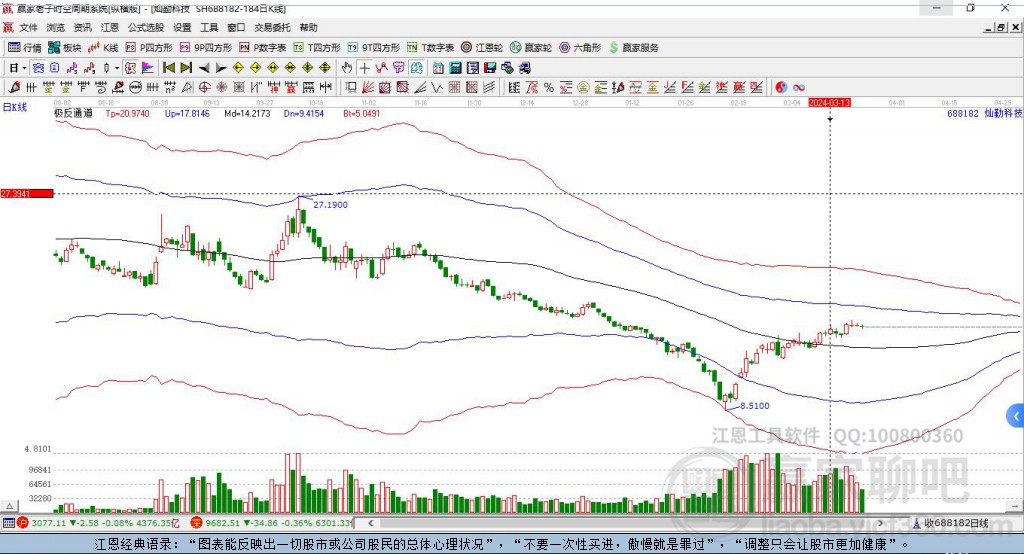Image resolution: width=1024 pixels, height=554 pixels.
Task: Collapse side panel with blue chevron button
Action: click(1016, 416)
